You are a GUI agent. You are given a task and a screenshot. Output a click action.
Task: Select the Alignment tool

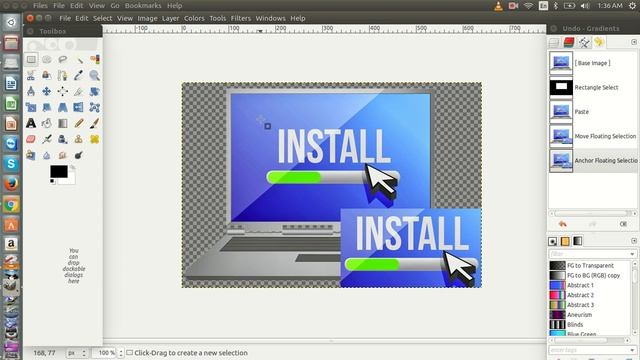coord(62,91)
